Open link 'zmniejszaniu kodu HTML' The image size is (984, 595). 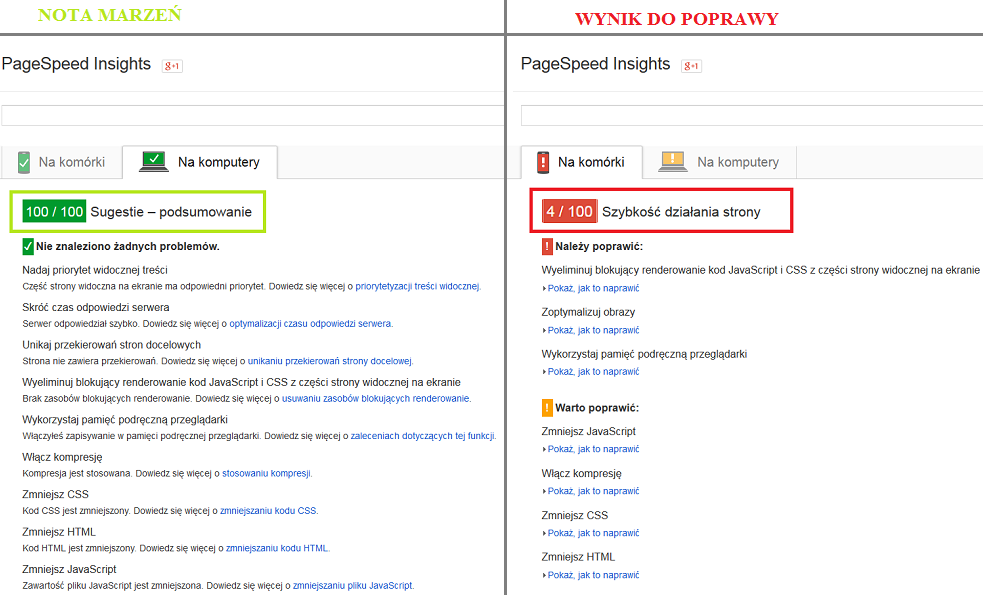pos(277,548)
